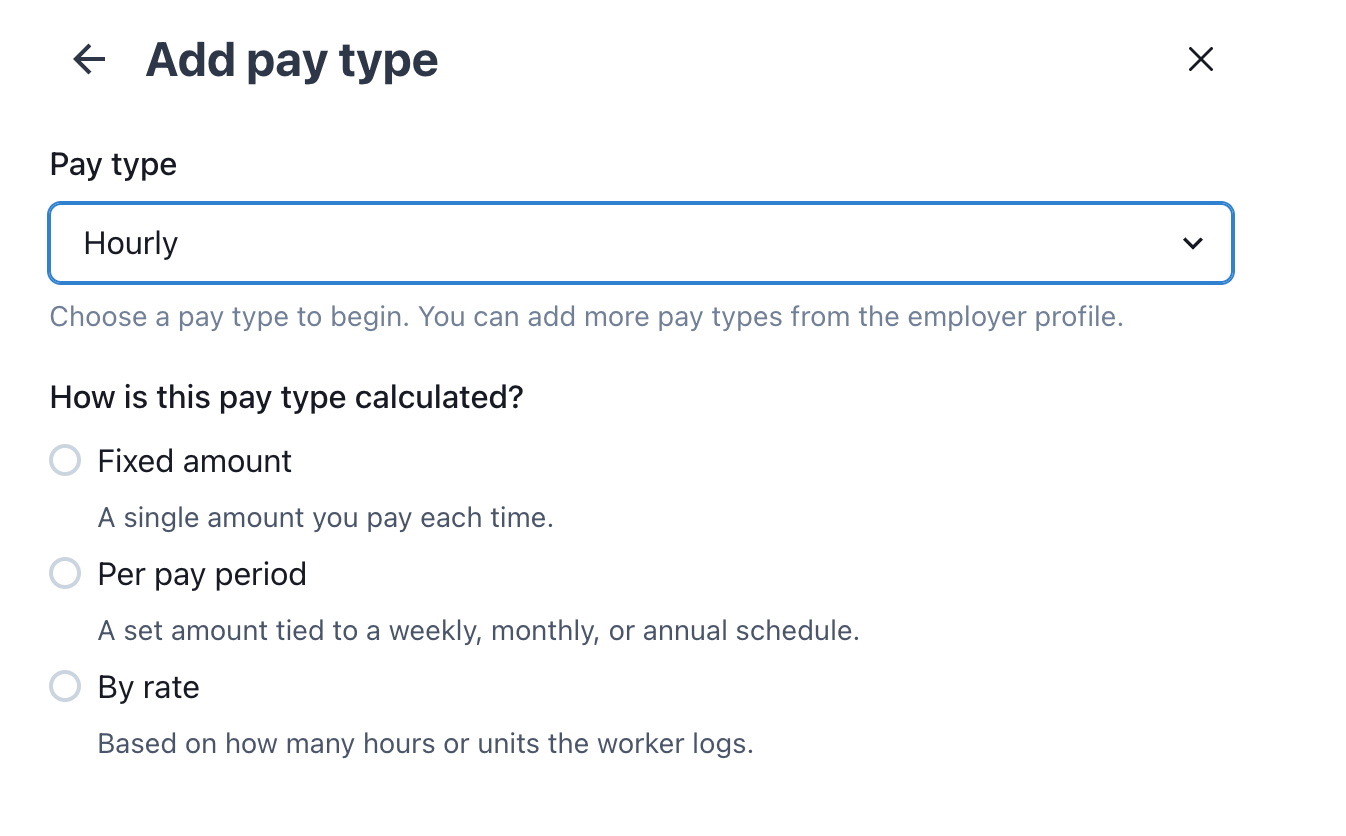Close the Add pay type panel

click(x=1200, y=60)
